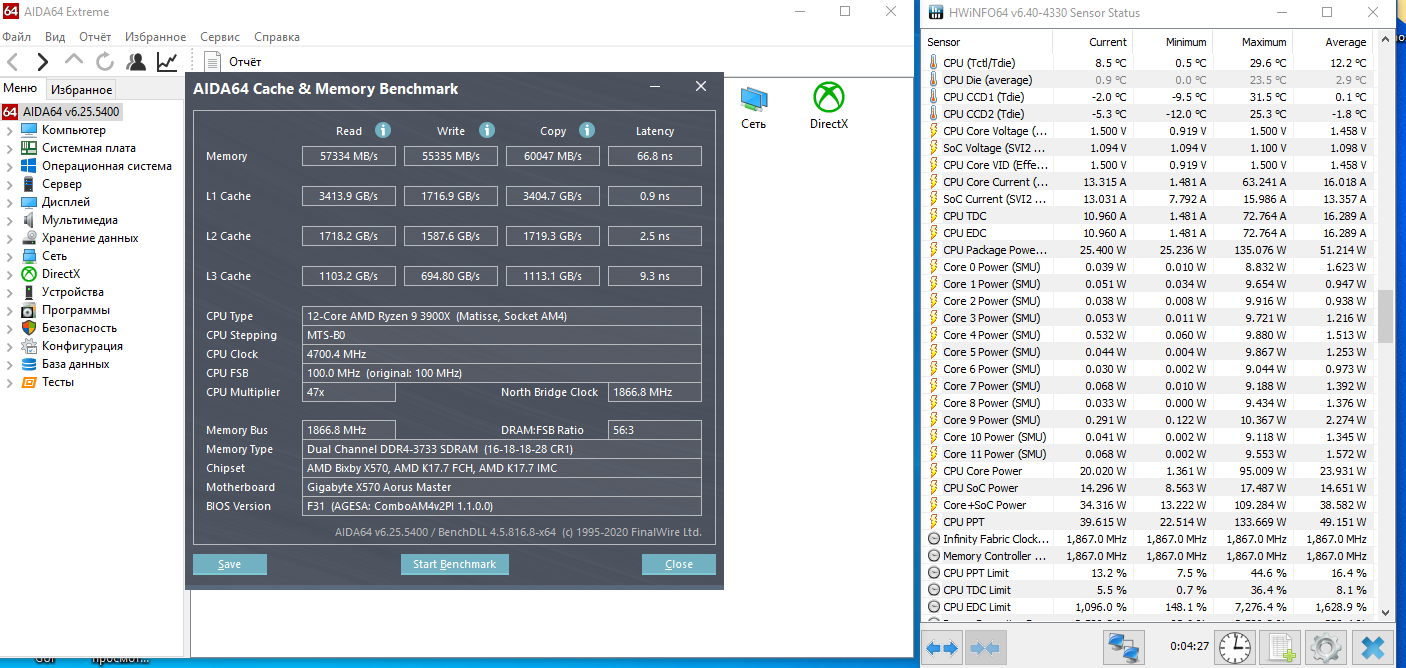Click the База данных tree icon
The image size is (1406, 668).
pyautogui.click(x=28, y=364)
